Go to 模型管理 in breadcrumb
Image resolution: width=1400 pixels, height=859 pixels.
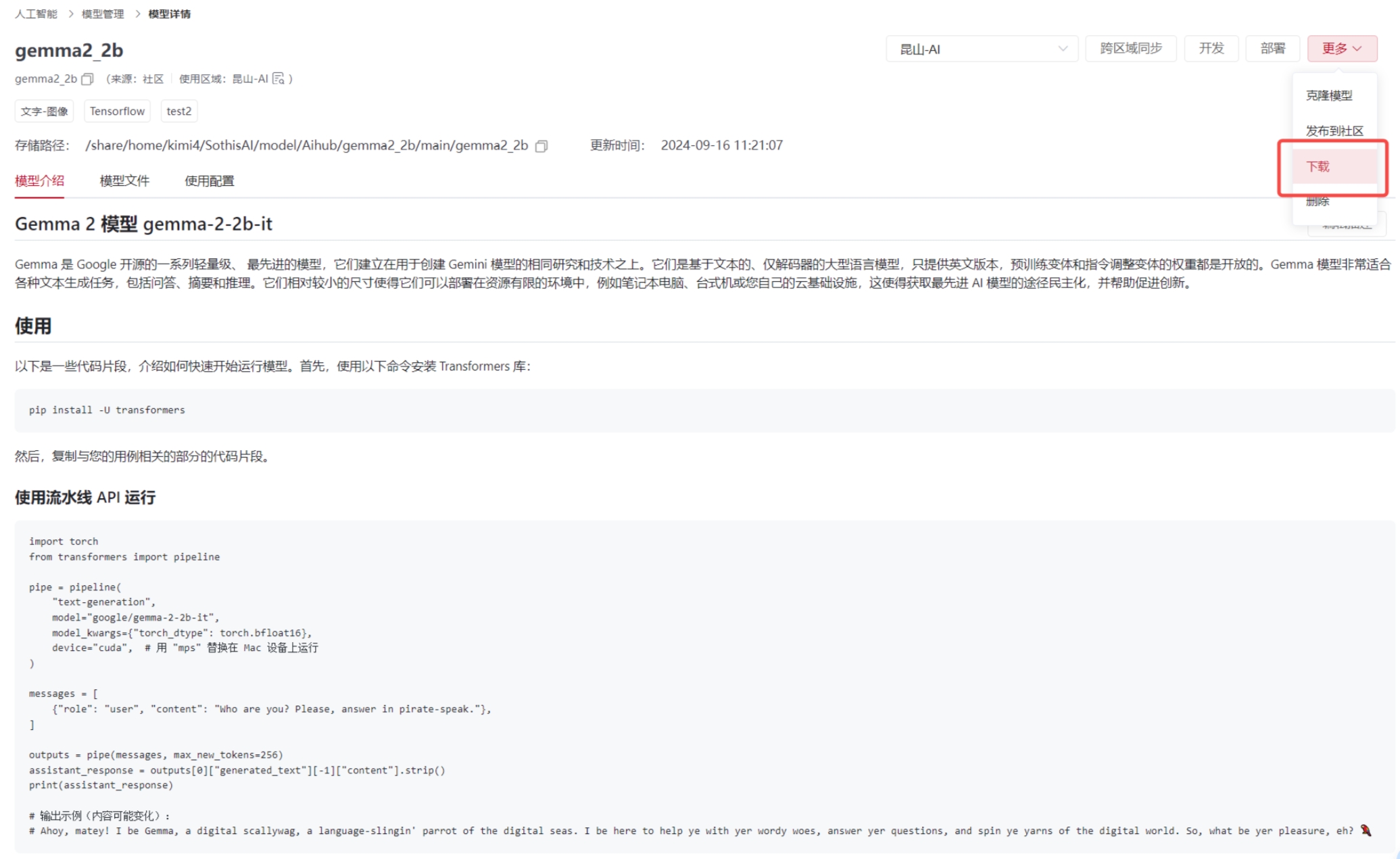(103, 14)
